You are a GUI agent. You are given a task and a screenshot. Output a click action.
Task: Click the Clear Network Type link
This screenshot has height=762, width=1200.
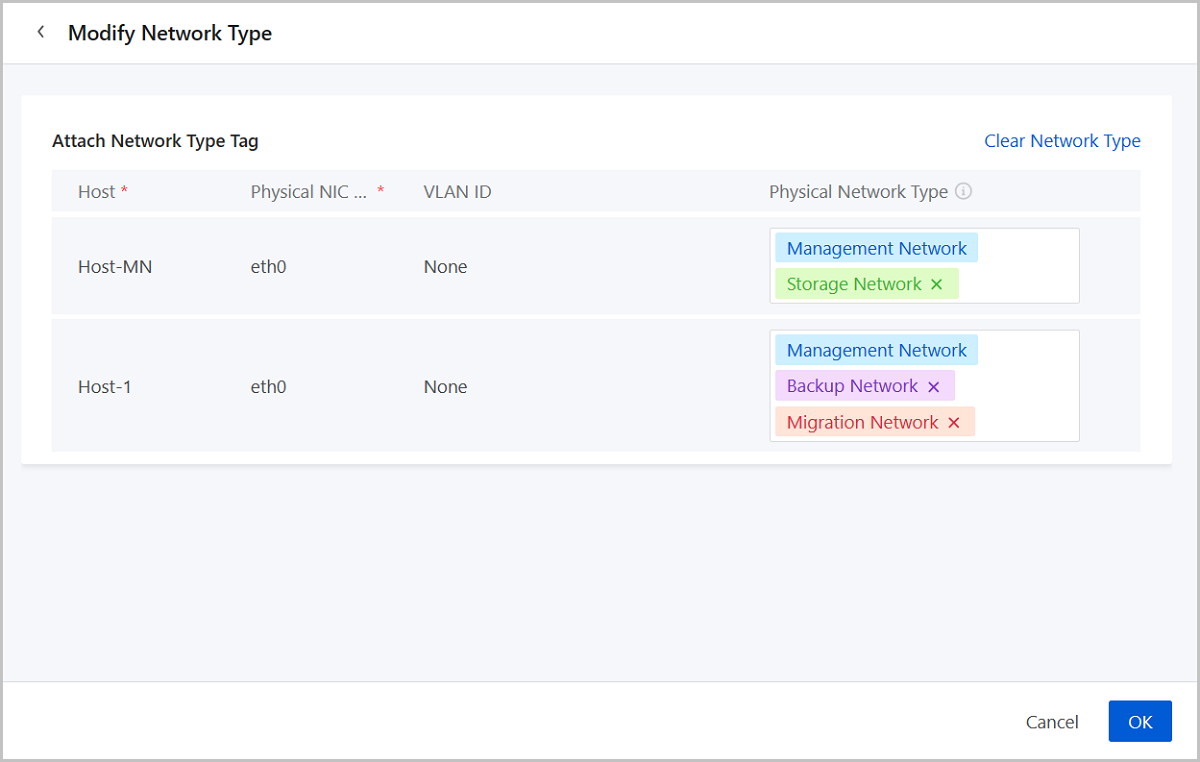tap(1062, 141)
